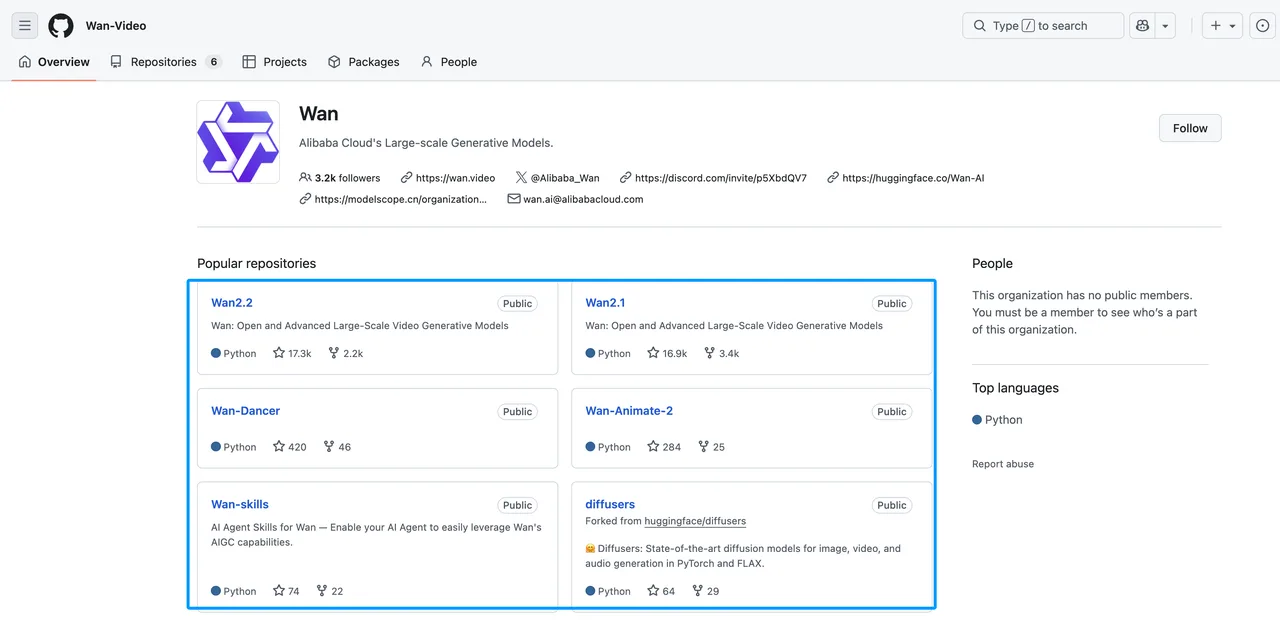Click the Public badge on Wan-Animate-2
The height and width of the screenshot is (644, 1280).
(892, 412)
